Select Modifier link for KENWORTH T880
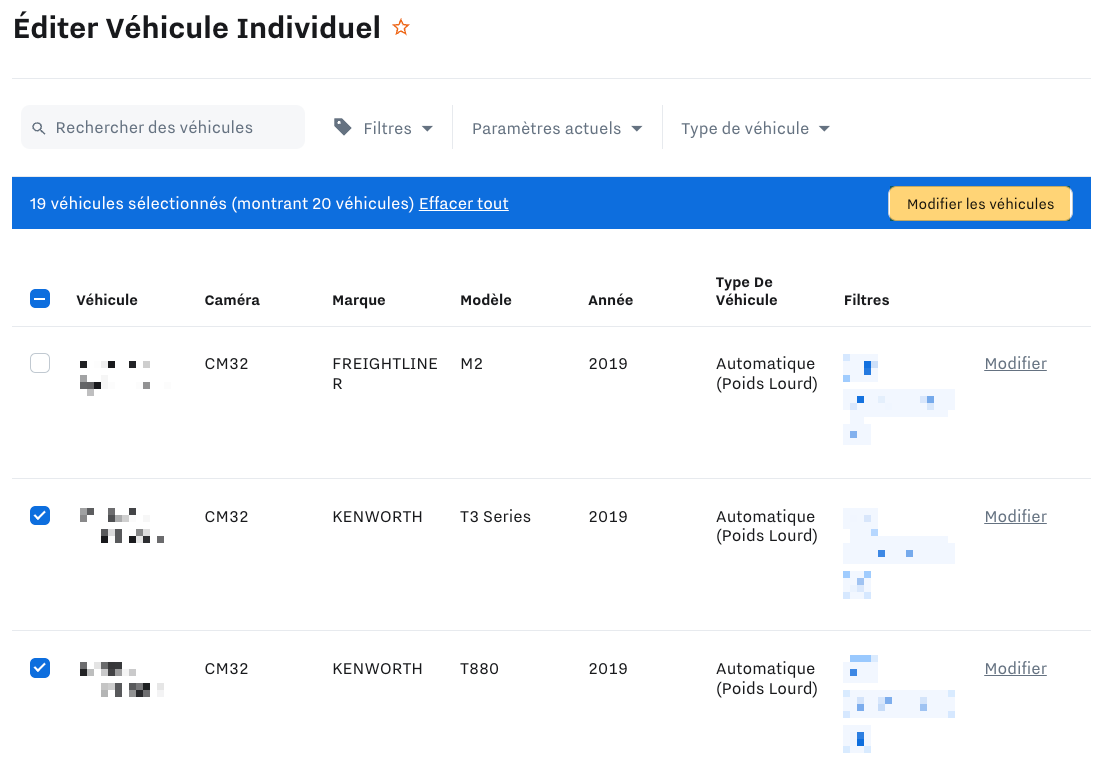This screenshot has width=1100, height=770. tap(1015, 669)
